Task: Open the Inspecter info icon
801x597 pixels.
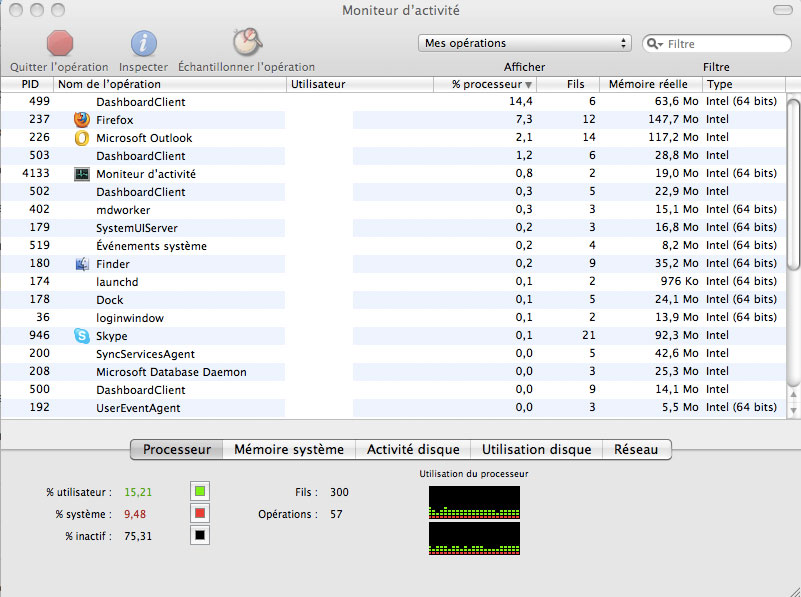Action: (x=144, y=43)
